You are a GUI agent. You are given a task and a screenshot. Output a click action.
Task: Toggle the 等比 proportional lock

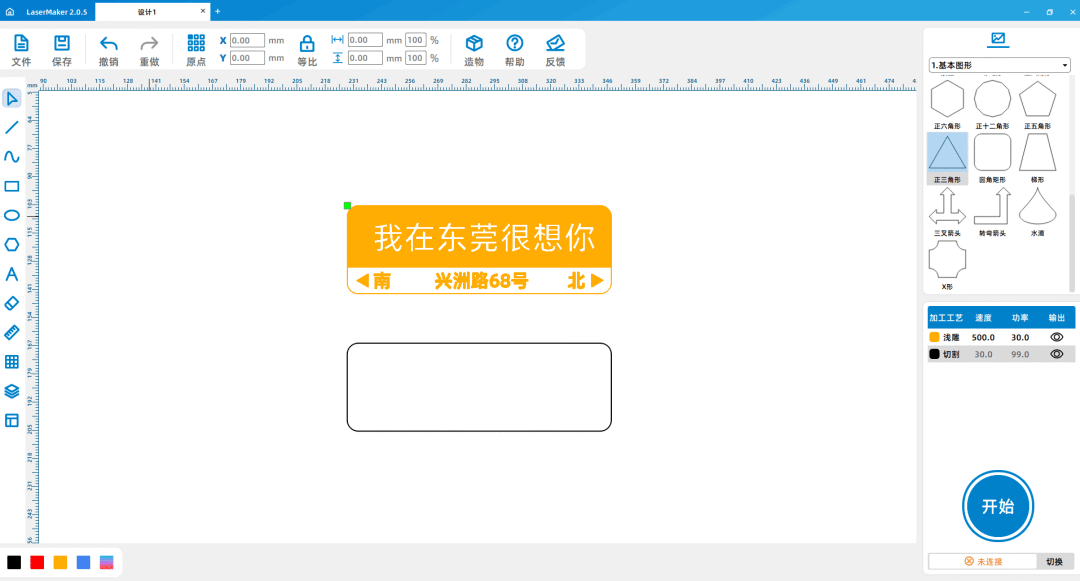306,46
